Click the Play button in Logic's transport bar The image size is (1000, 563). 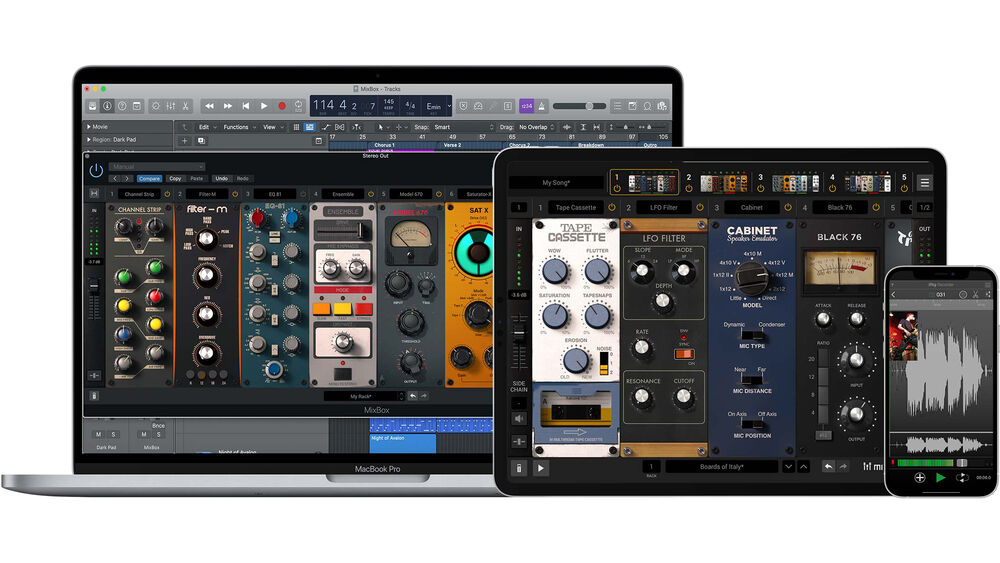pos(264,106)
